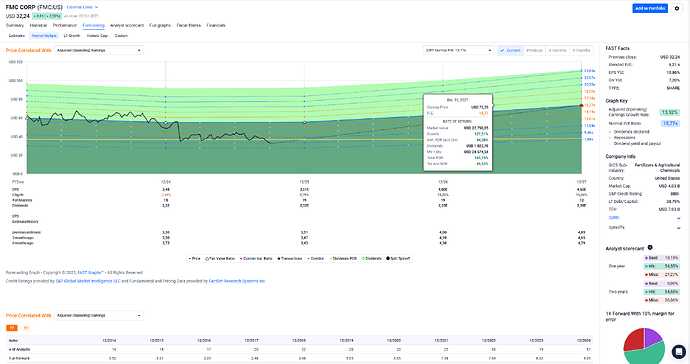Select the Estimates sub-tab
The width and height of the screenshot is (690, 364).
coord(17,36)
